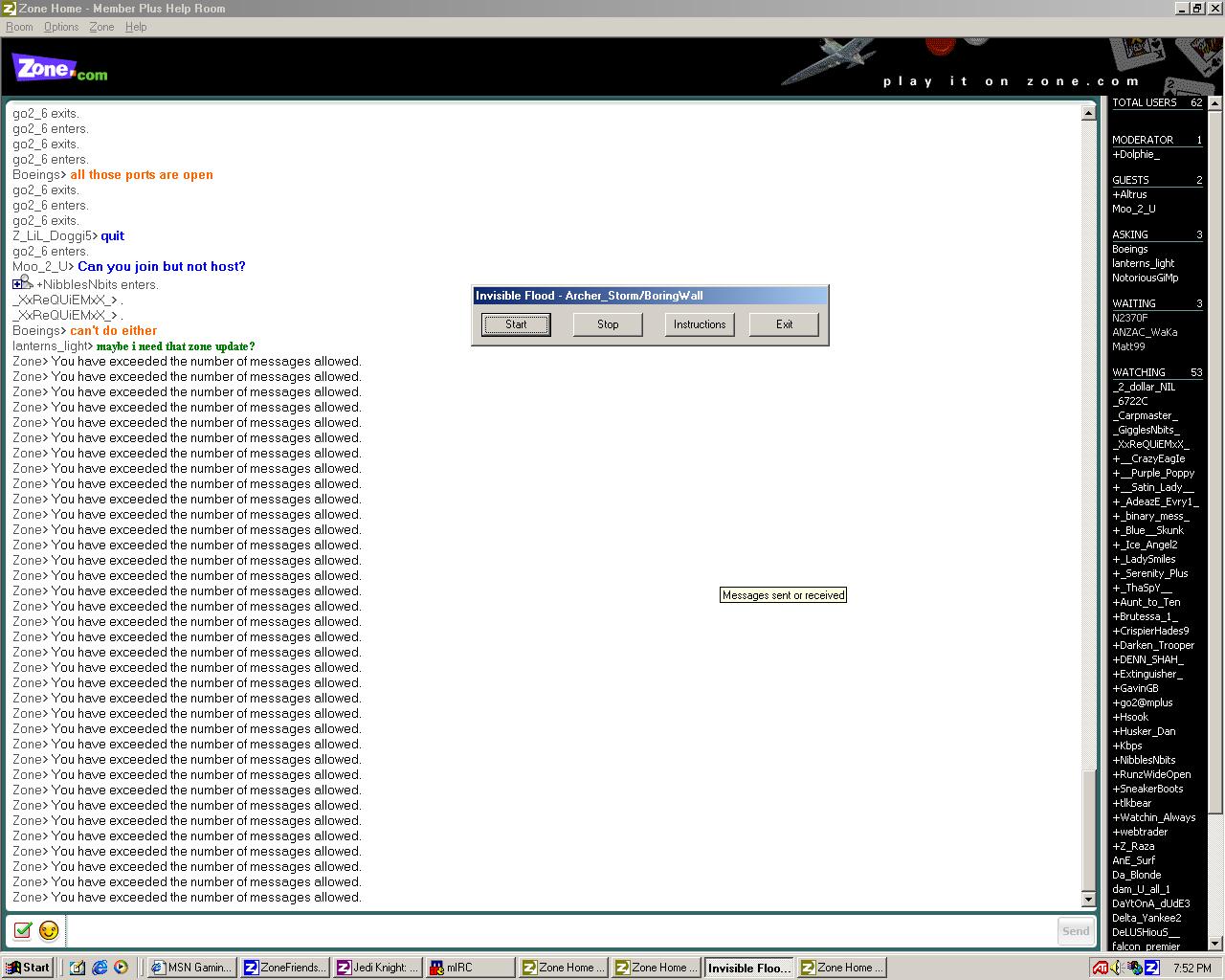
Task: Click the checkmark icon beside chat input
Action: point(24,929)
